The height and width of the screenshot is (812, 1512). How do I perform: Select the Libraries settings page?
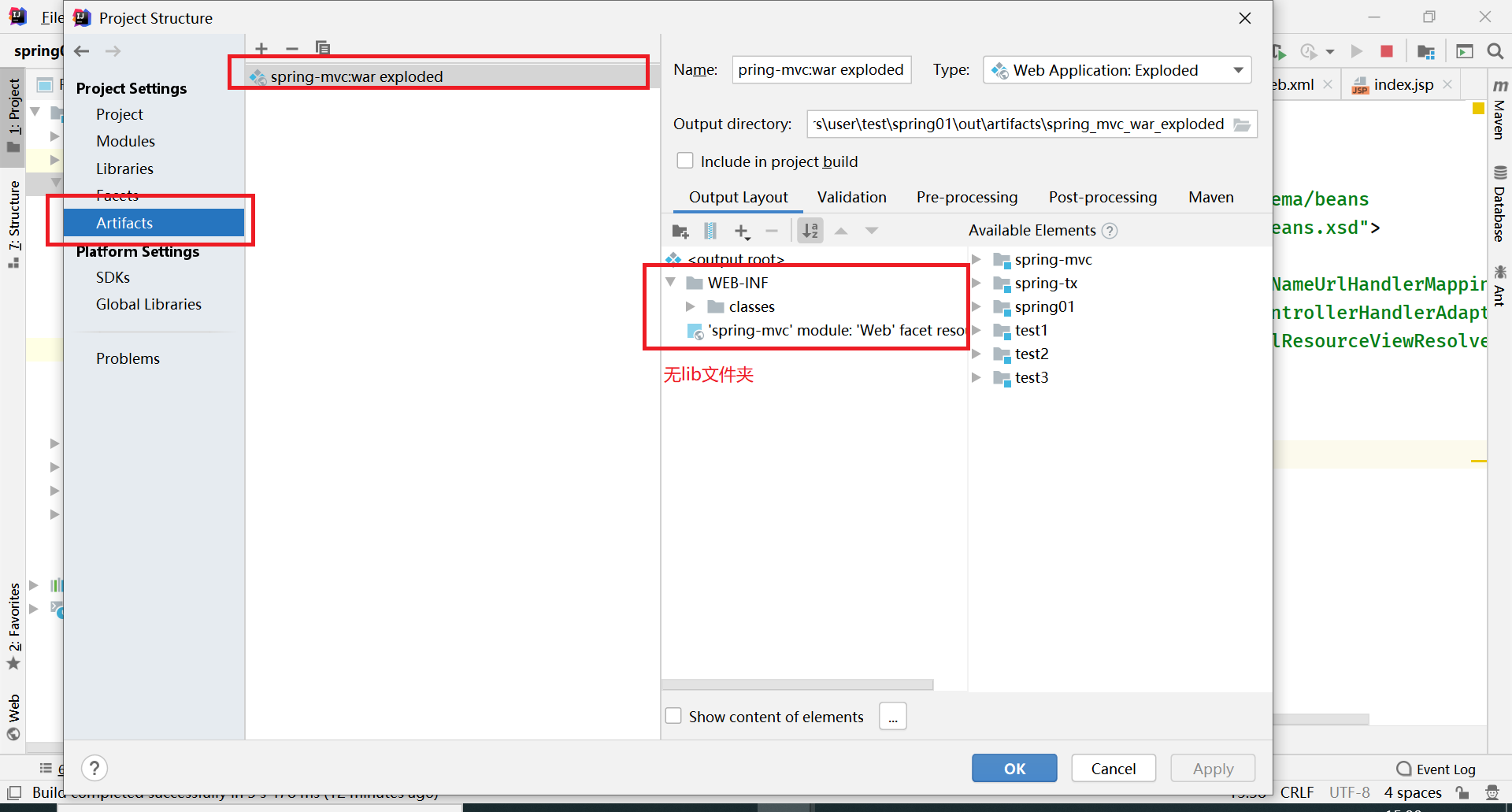[x=124, y=169]
